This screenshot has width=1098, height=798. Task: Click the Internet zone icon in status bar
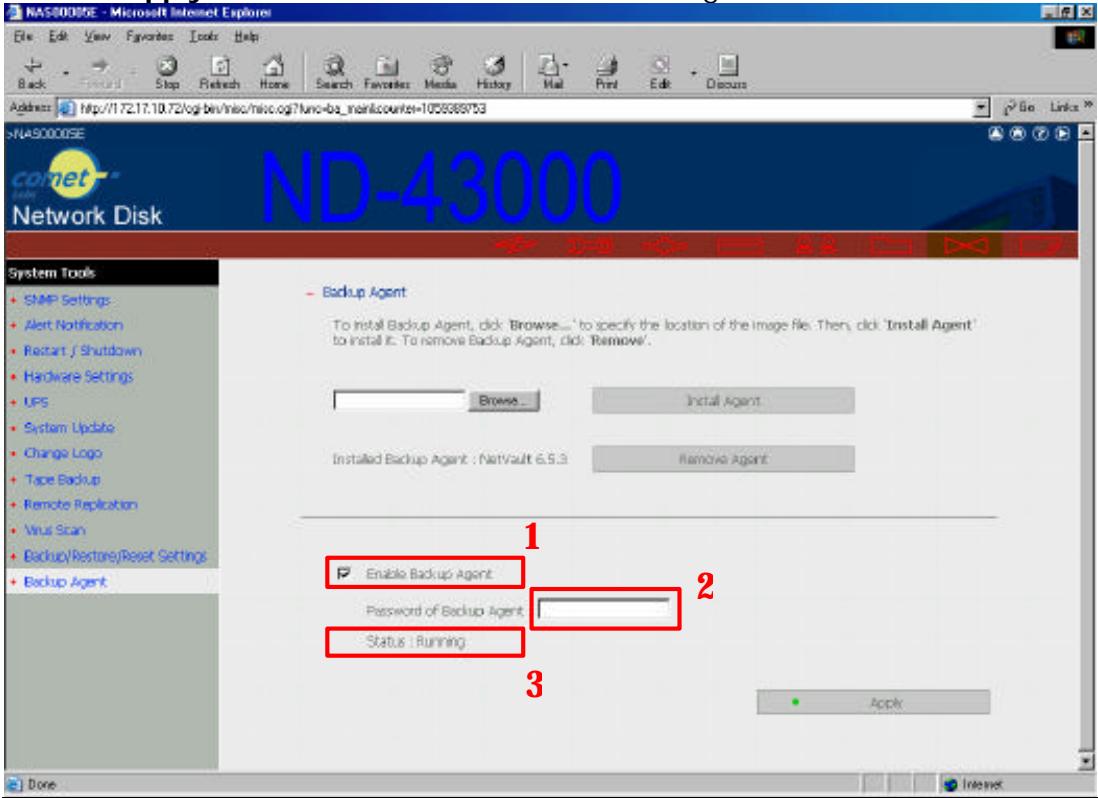(950, 785)
